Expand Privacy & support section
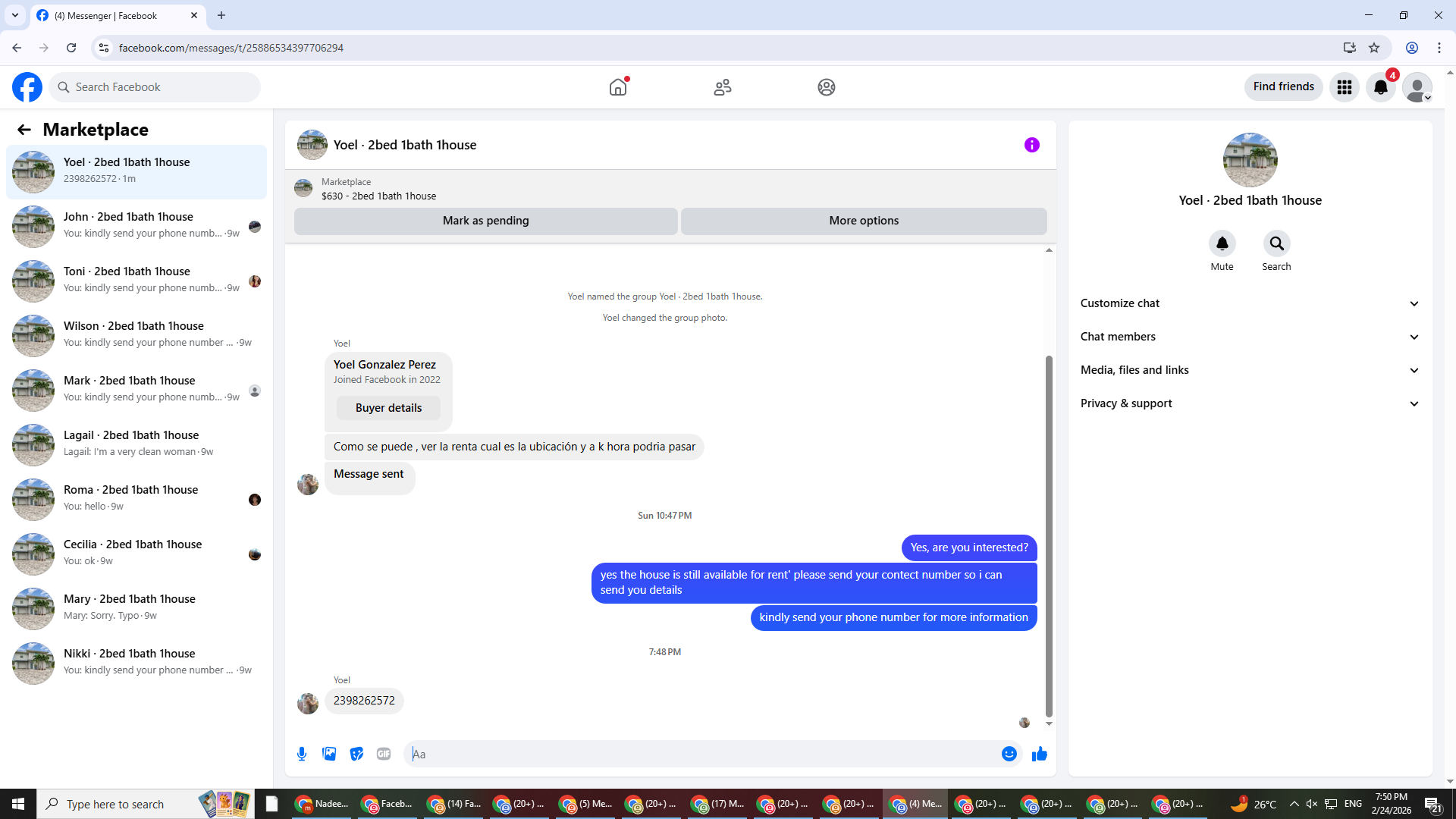 (1249, 403)
